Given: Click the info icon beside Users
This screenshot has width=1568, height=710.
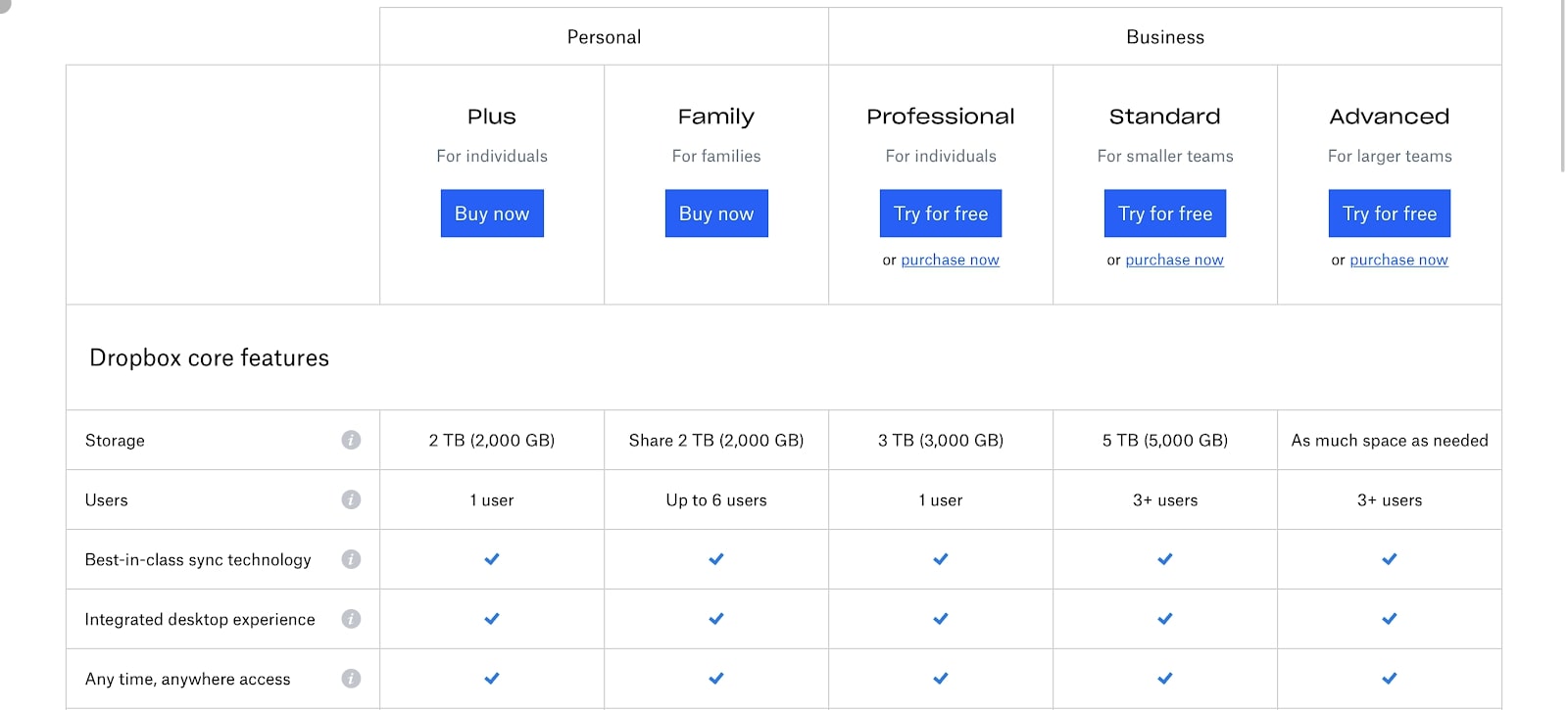Looking at the screenshot, I should coord(351,499).
